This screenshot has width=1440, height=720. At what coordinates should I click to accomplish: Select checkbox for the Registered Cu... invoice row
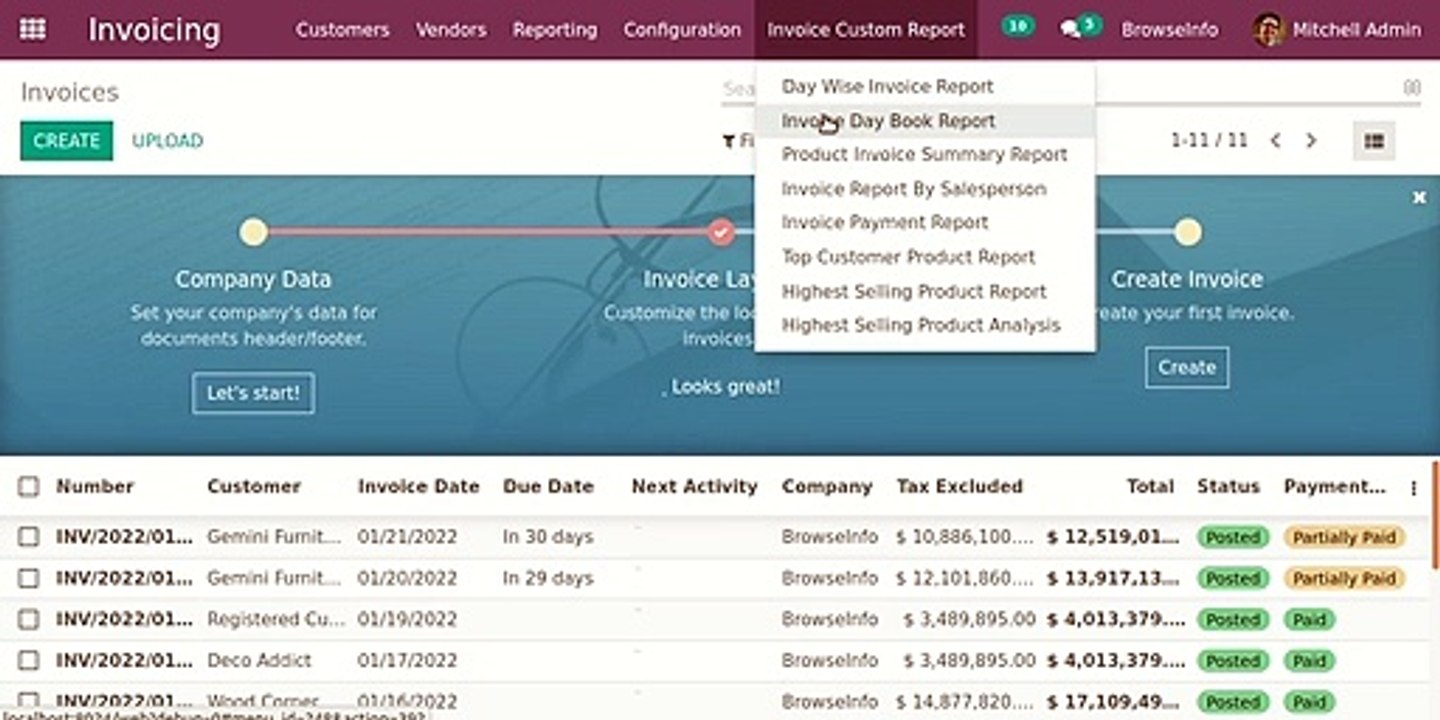28,619
